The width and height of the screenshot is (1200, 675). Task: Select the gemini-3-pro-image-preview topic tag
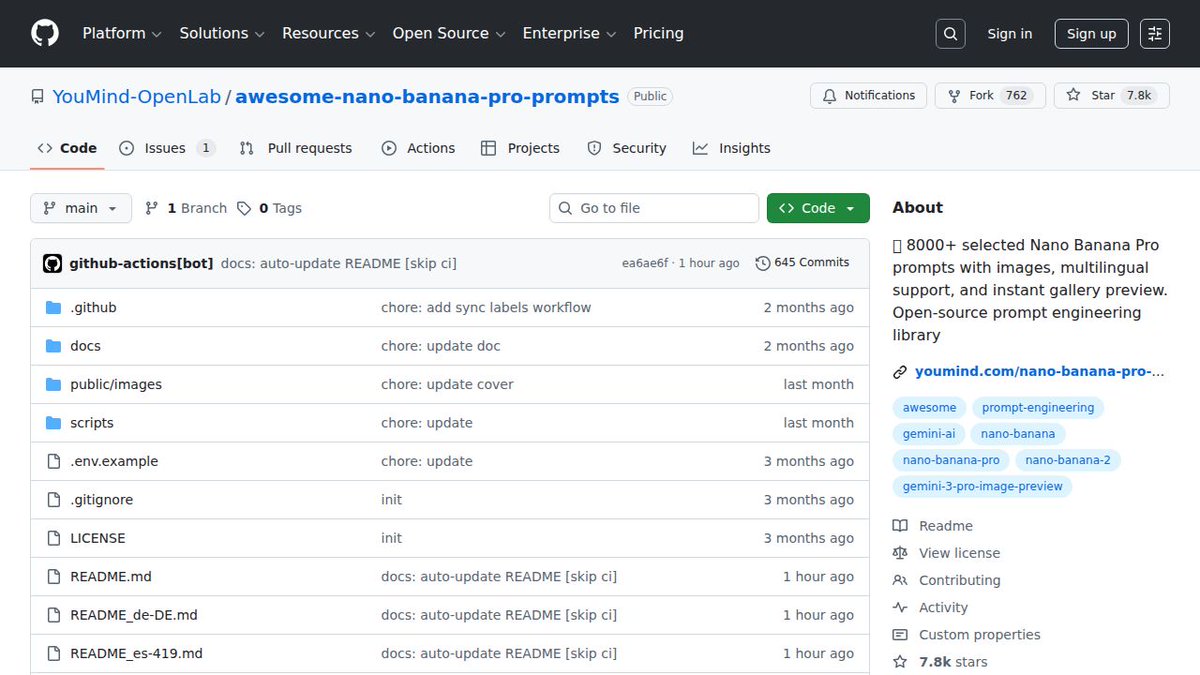982,487
